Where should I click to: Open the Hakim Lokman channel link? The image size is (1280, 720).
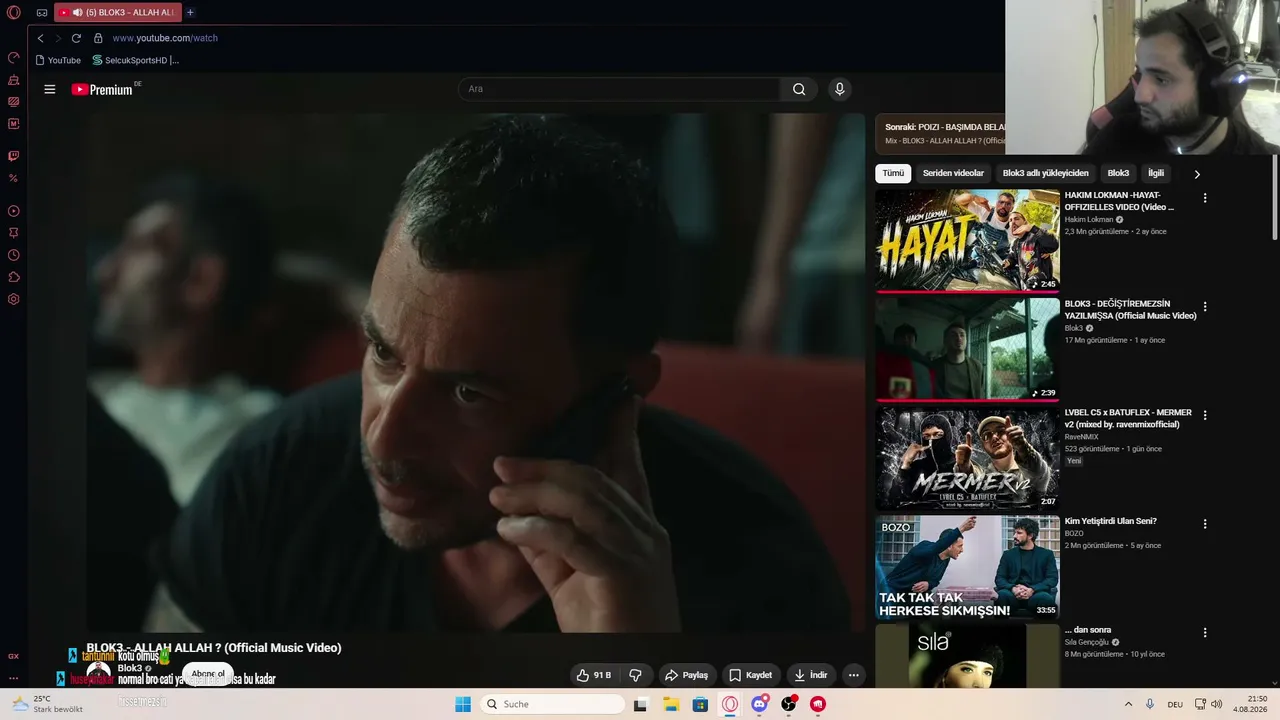[1089, 220]
